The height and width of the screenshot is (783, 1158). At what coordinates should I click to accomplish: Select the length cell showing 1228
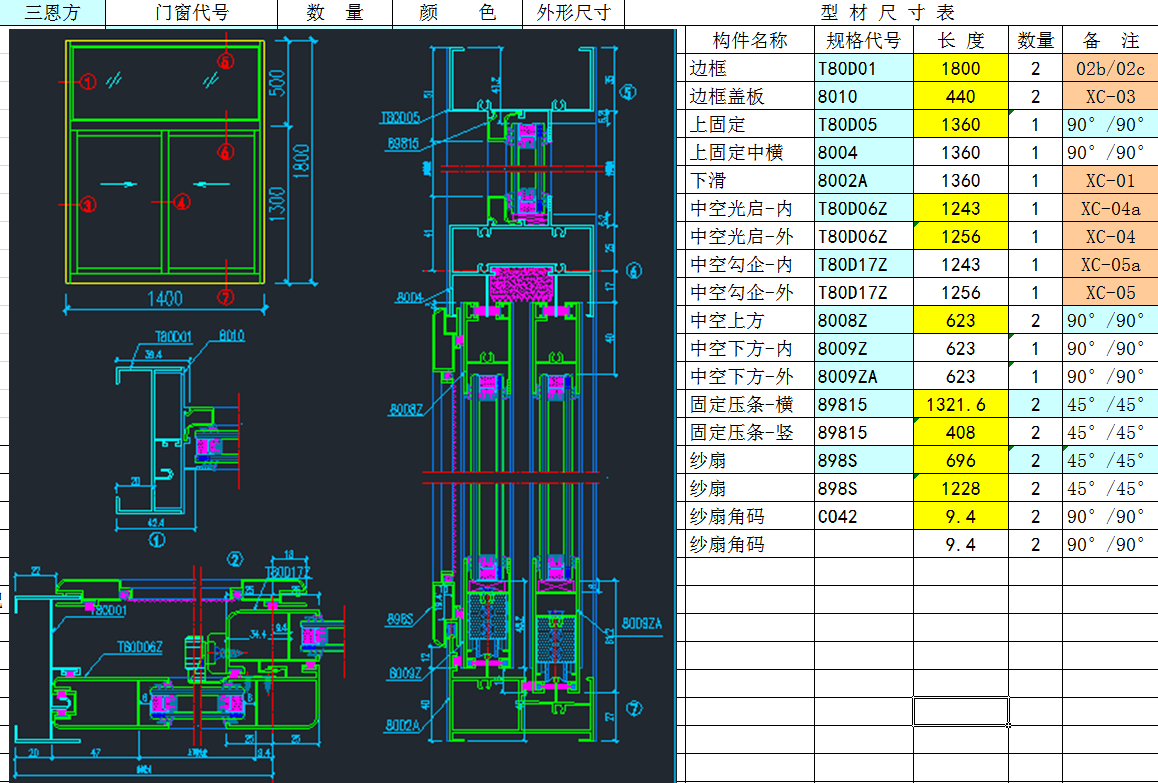(x=960, y=489)
